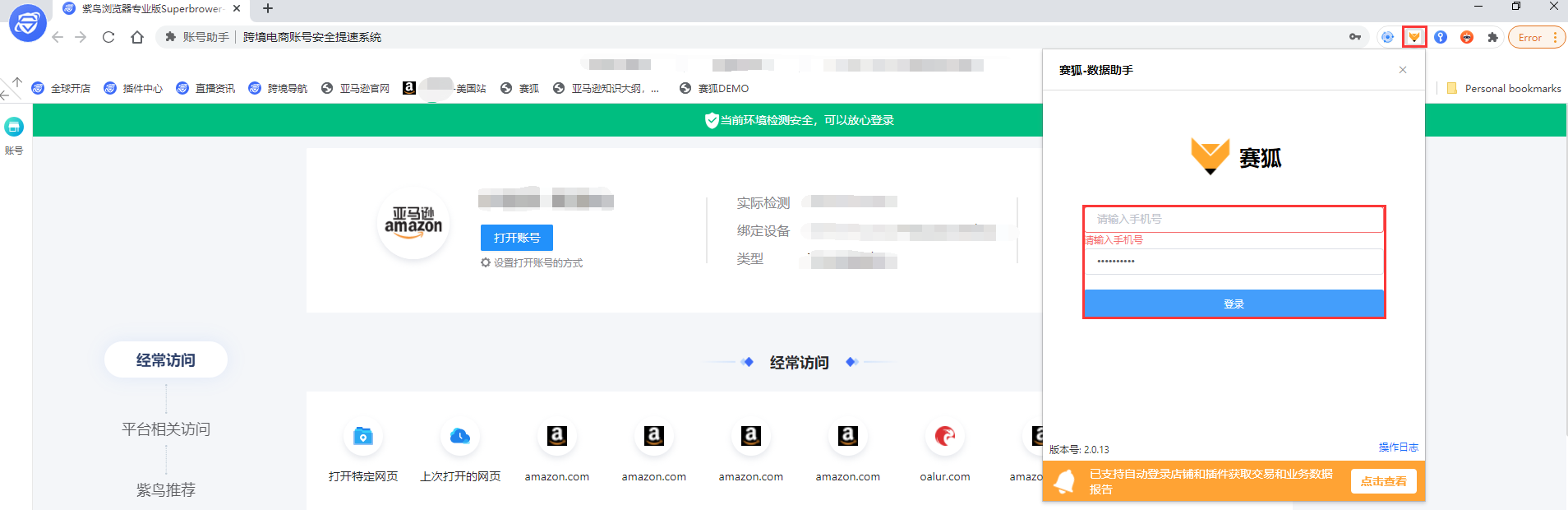1568x510 pixels.
Task: Open the 美国站 Amazon bookmark
Action: [445, 88]
